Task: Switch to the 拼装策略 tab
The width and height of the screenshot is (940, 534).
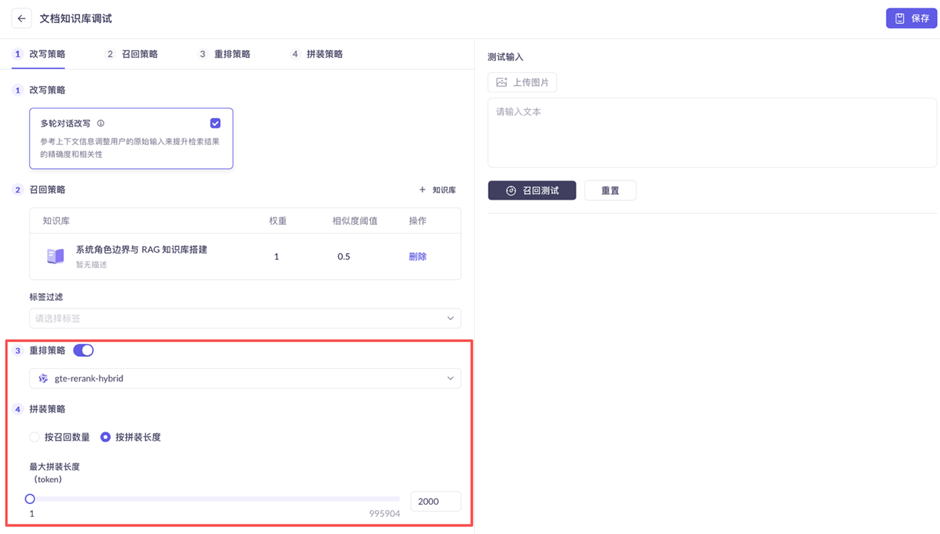Action: click(317, 54)
